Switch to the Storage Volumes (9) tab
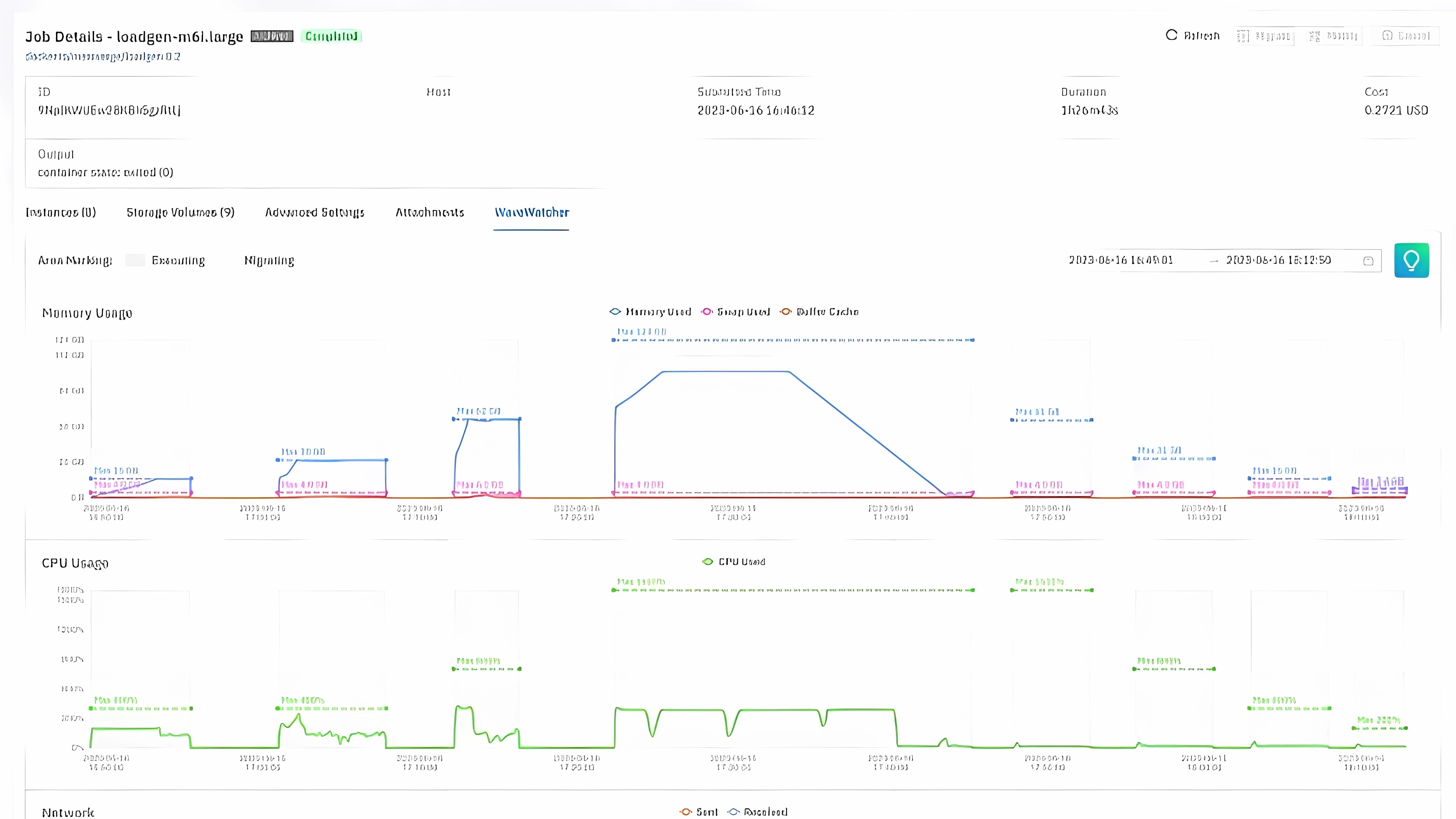Screen dimensions: 1456x819 pyautogui.click(x=180, y=213)
